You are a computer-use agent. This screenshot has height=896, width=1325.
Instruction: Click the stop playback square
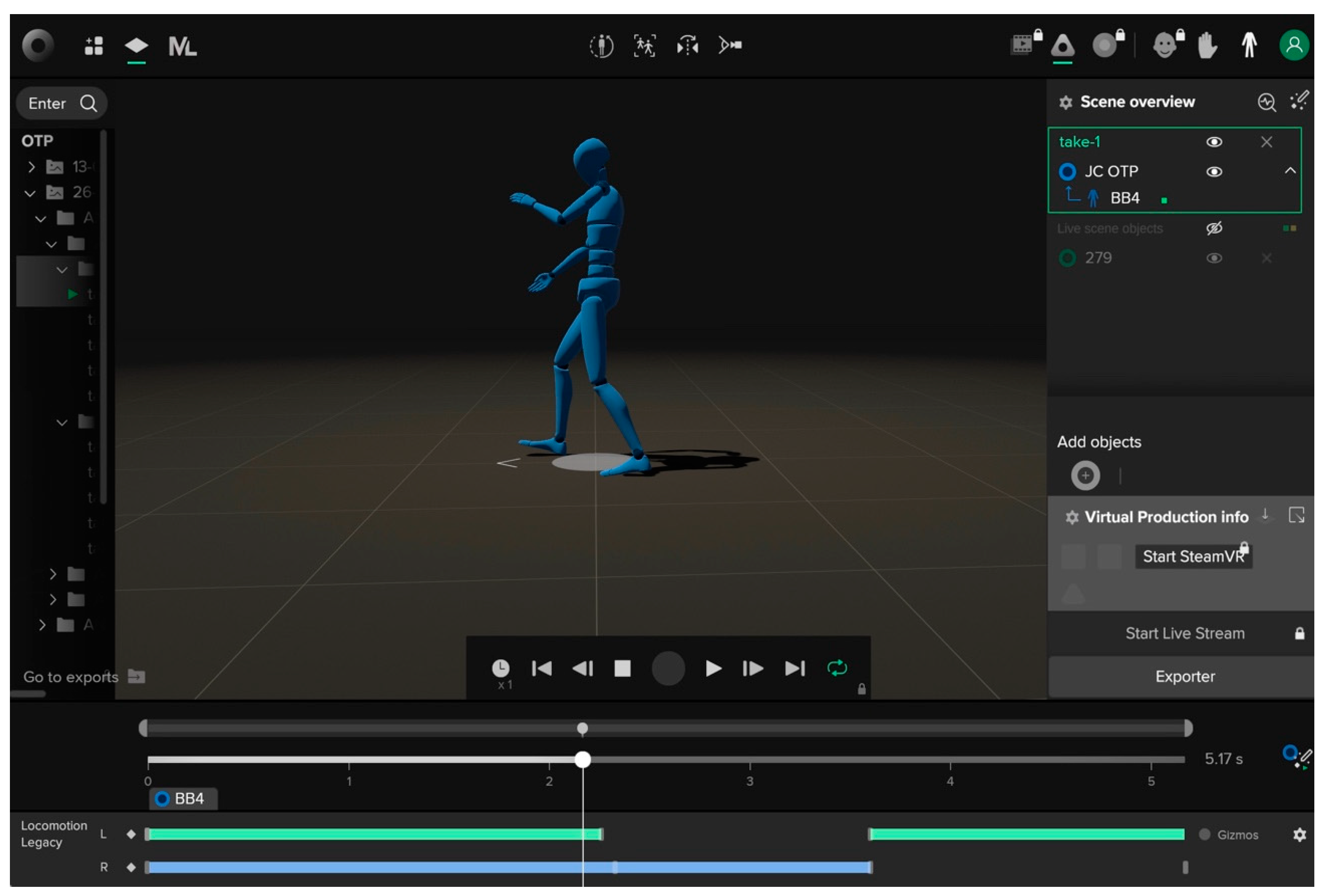(622, 668)
